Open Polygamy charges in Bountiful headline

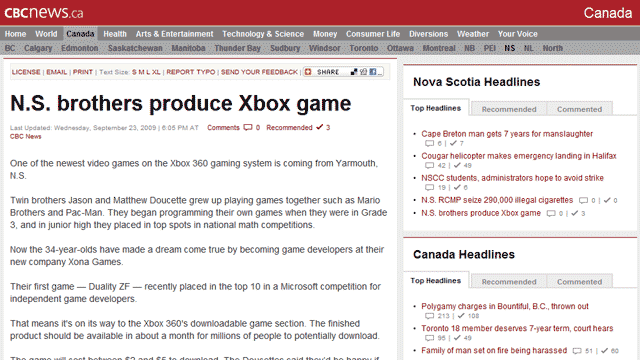click(x=505, y=306)
